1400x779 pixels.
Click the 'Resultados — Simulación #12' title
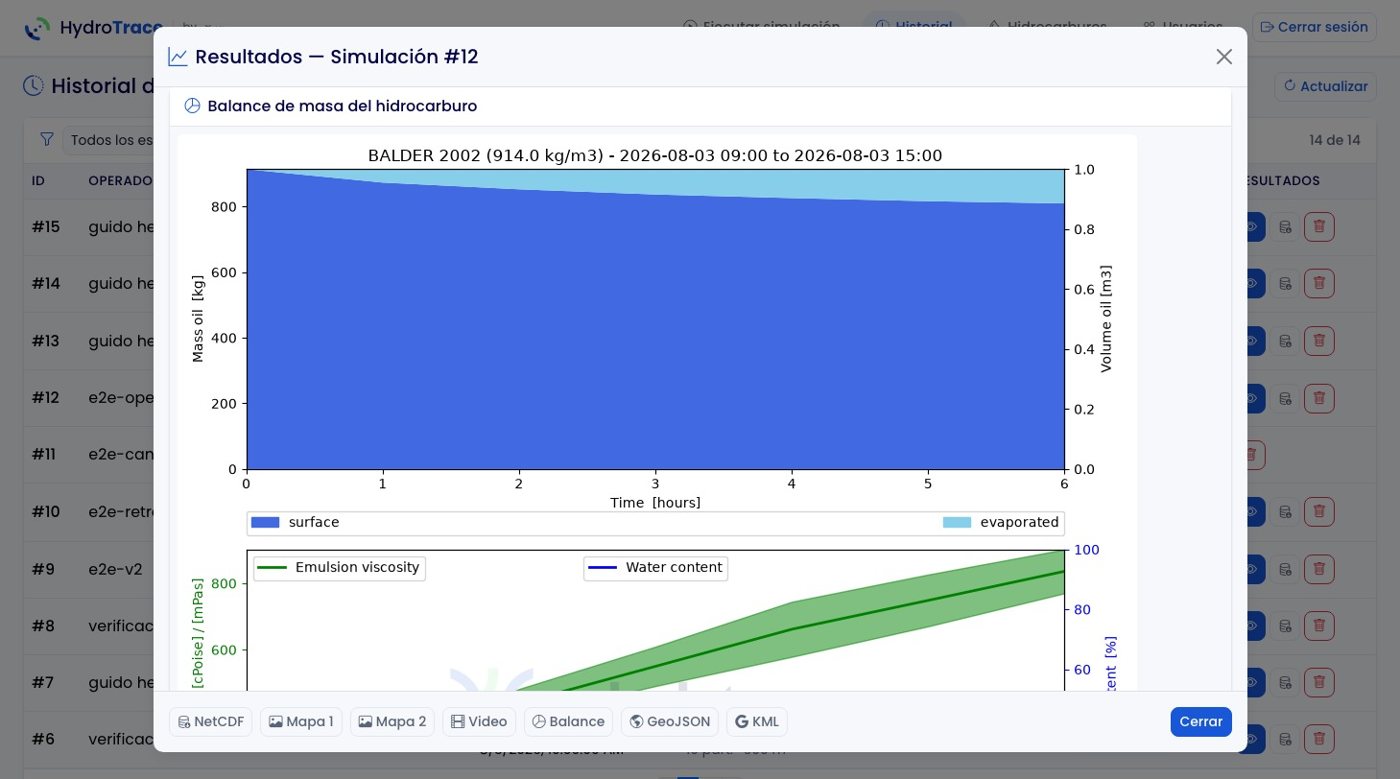(337, 57)
